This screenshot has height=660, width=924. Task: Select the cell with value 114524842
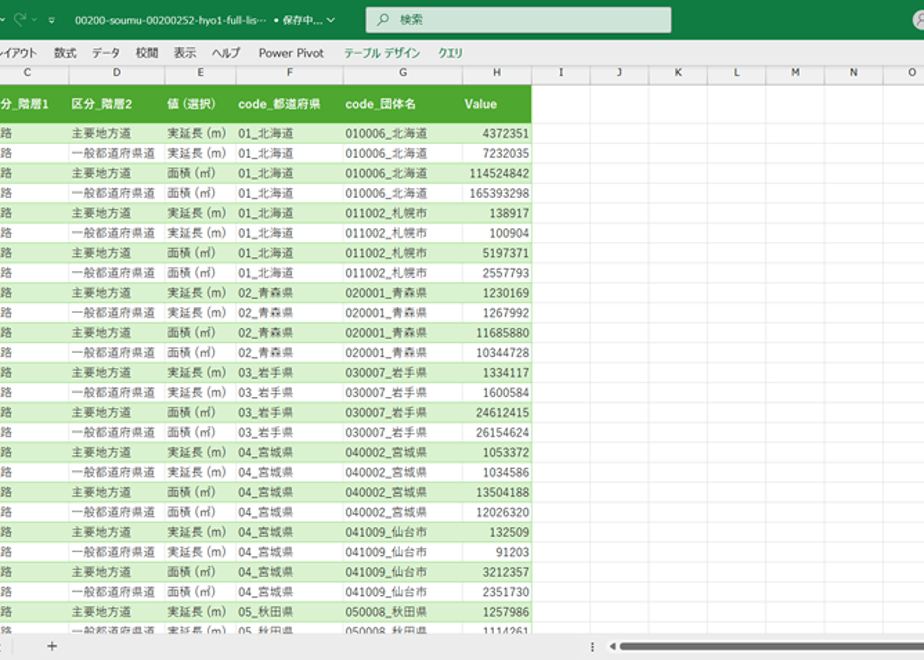pyautogui.click(x=497, y=173)
